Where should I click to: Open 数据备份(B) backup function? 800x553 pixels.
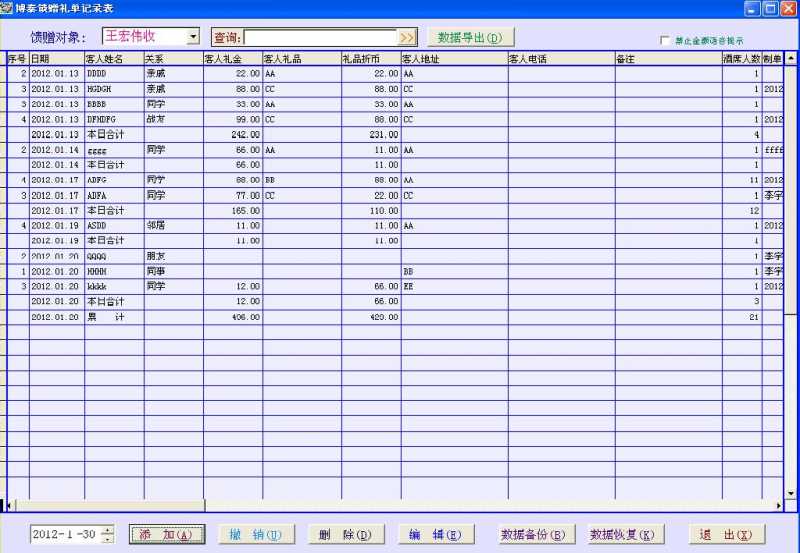click(x=533, y=535)
